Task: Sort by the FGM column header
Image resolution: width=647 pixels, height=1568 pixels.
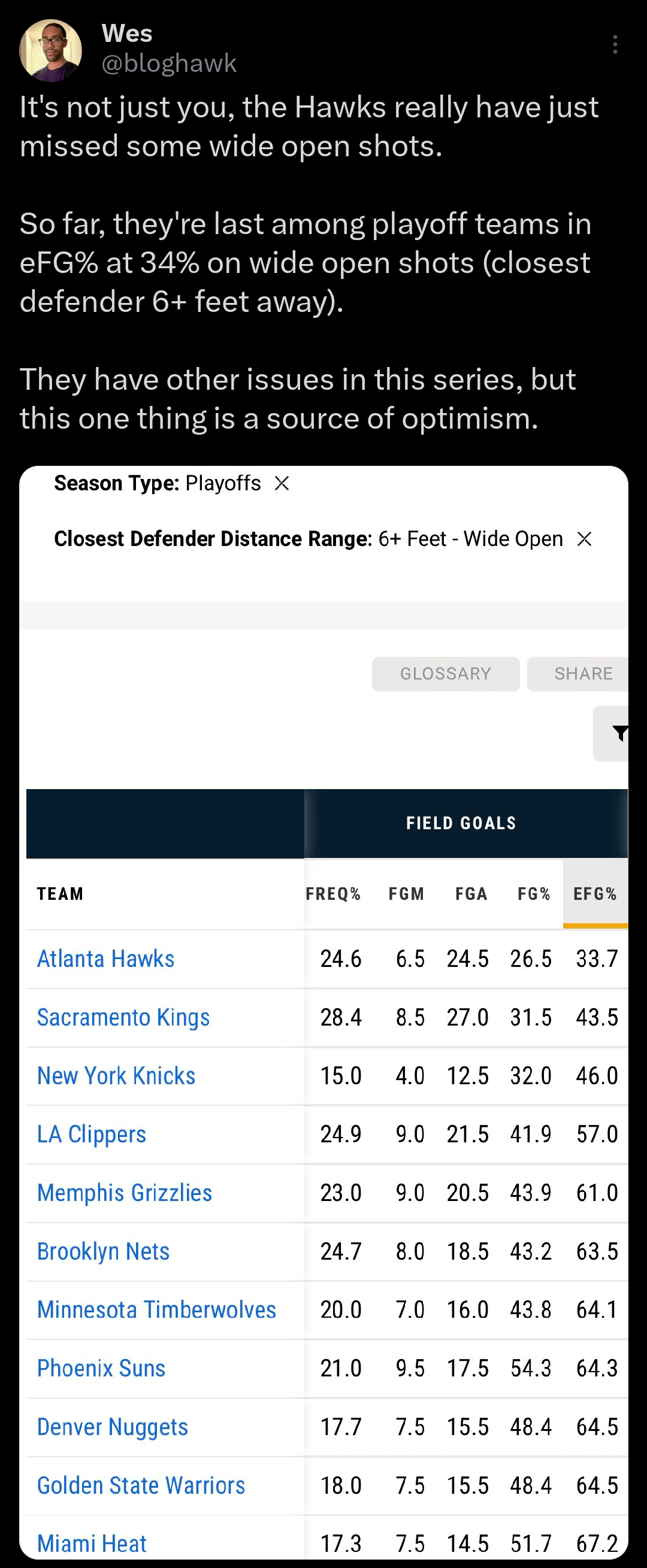Action: coord(406,894)
